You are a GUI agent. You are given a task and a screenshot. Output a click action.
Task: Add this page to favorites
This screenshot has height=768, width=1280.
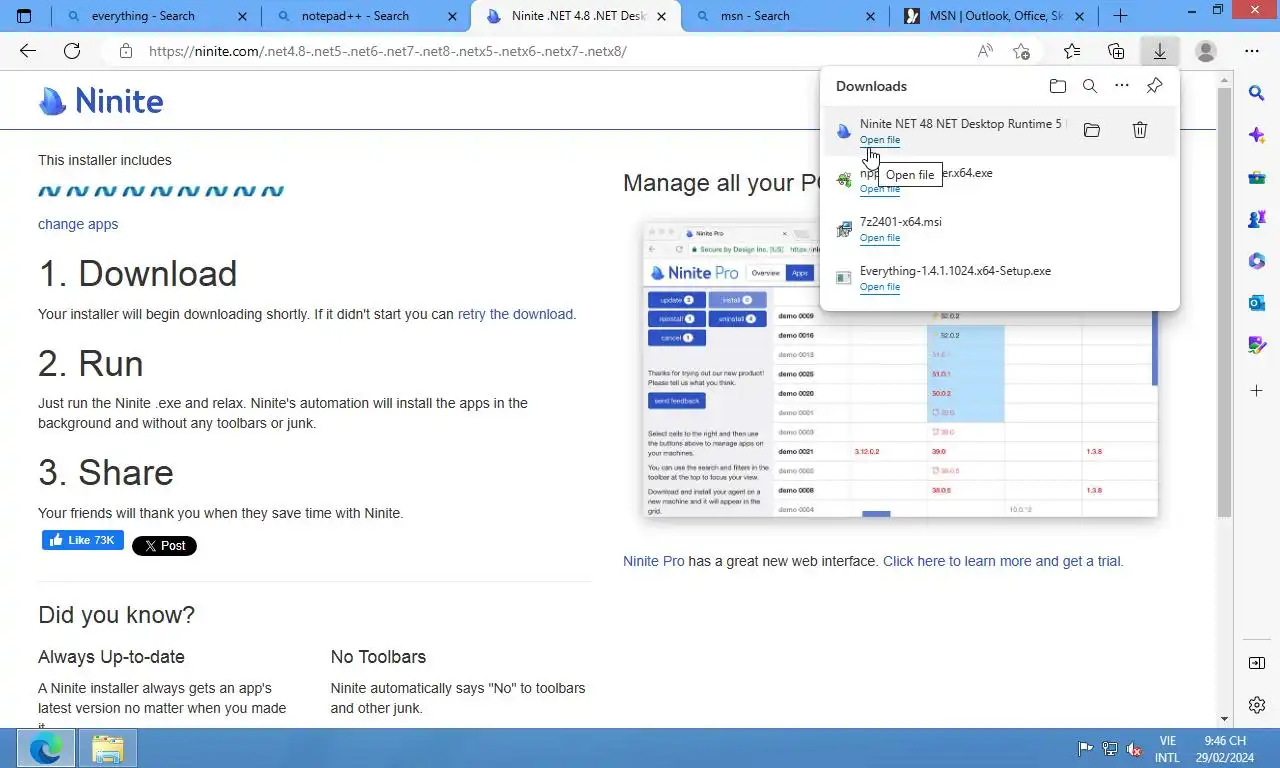(x=1021, y=51)
